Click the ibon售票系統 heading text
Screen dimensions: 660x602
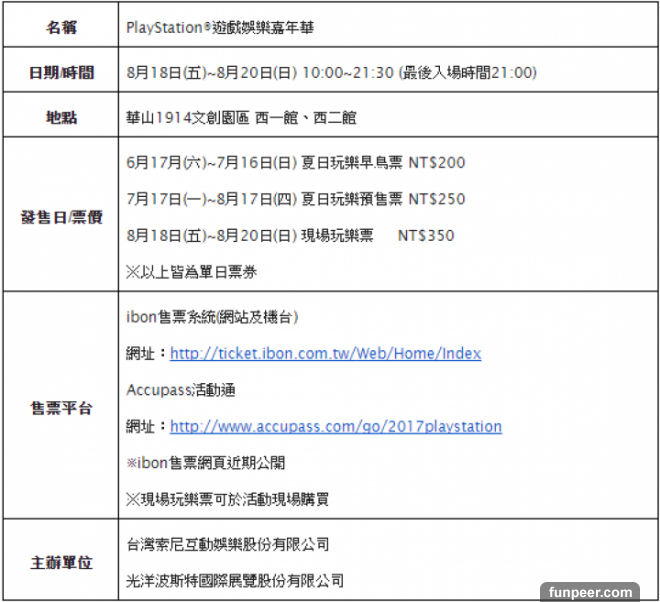212,317
